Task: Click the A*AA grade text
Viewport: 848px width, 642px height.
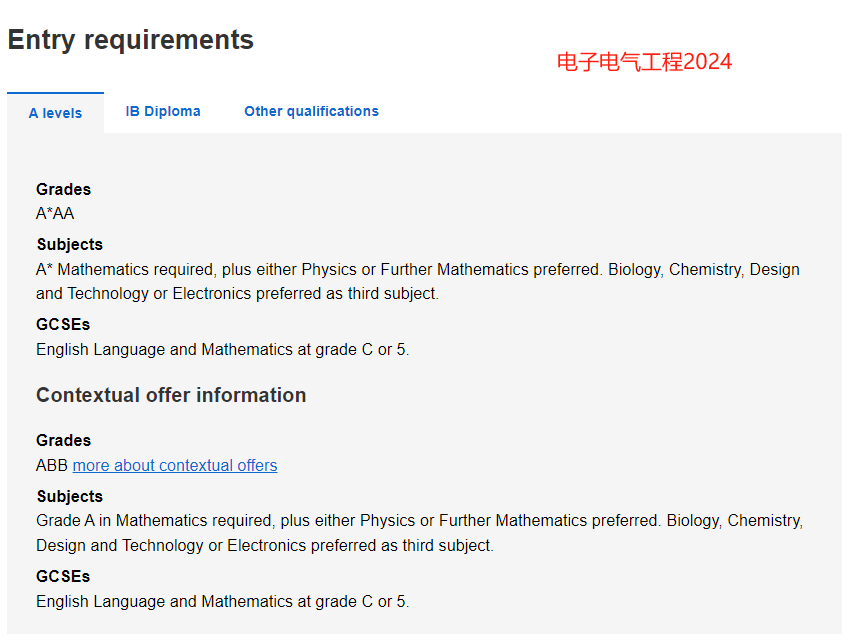Action: click(55, 214)
